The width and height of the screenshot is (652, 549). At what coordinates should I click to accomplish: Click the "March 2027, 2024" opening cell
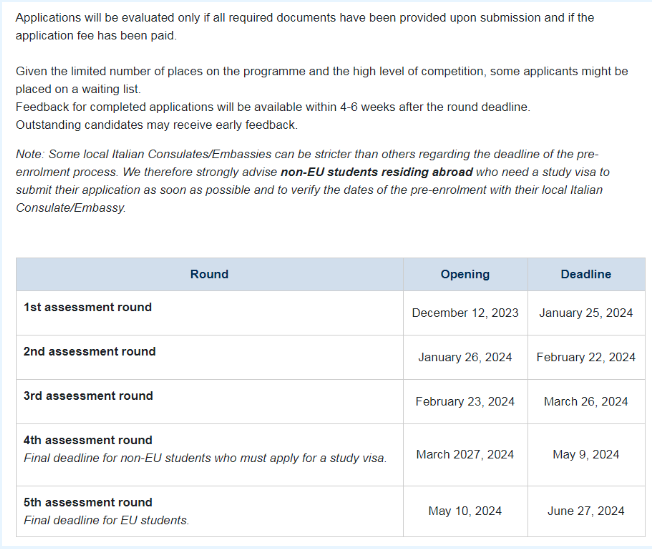pos(465,454)
